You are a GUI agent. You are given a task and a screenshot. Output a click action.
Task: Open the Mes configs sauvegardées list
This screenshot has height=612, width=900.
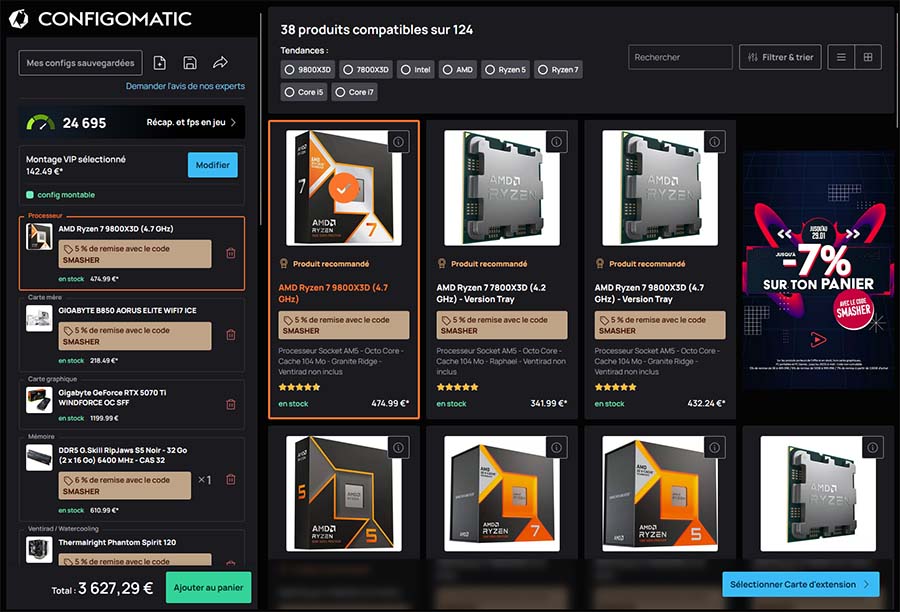click(80, 63)
